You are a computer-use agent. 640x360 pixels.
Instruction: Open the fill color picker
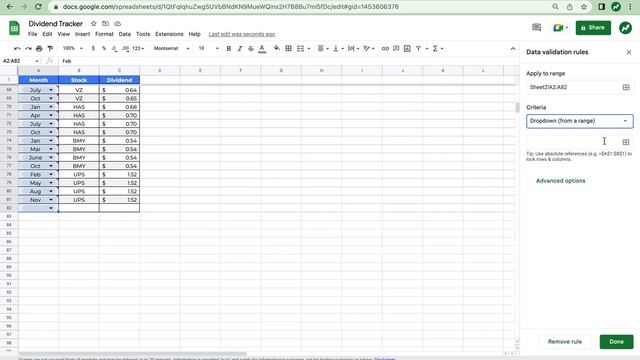point(277,49)
